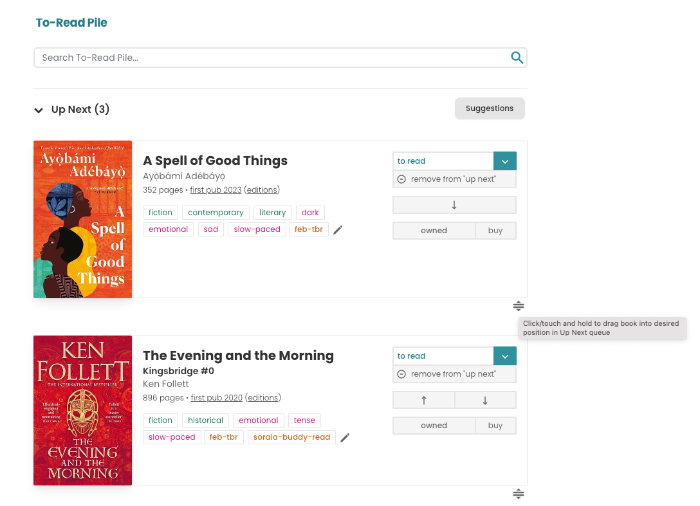Open The Evening and the Morning cover
Image resolution: width=700 pixels, height=506 pixels.
(83, 410)
